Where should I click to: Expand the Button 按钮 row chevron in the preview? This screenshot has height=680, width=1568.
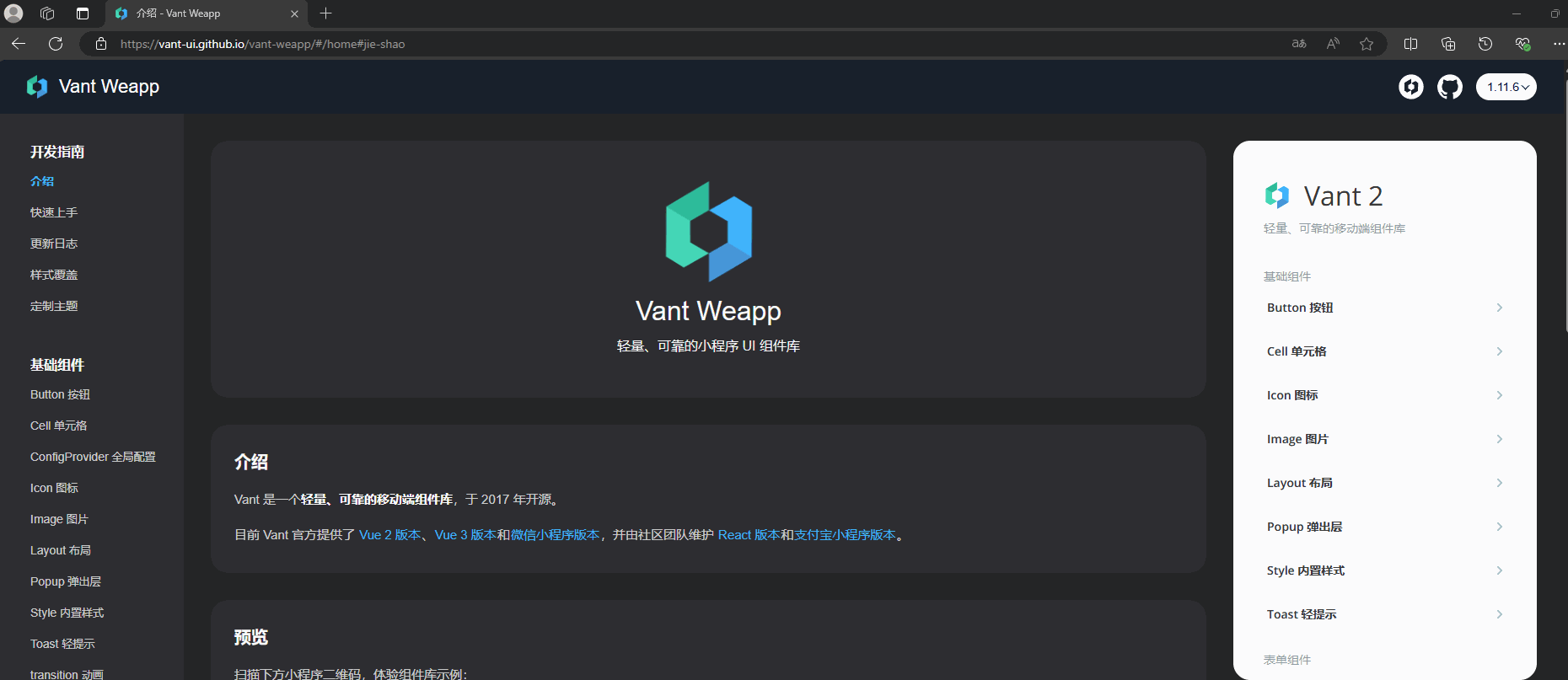click(x=1500, y=308)
